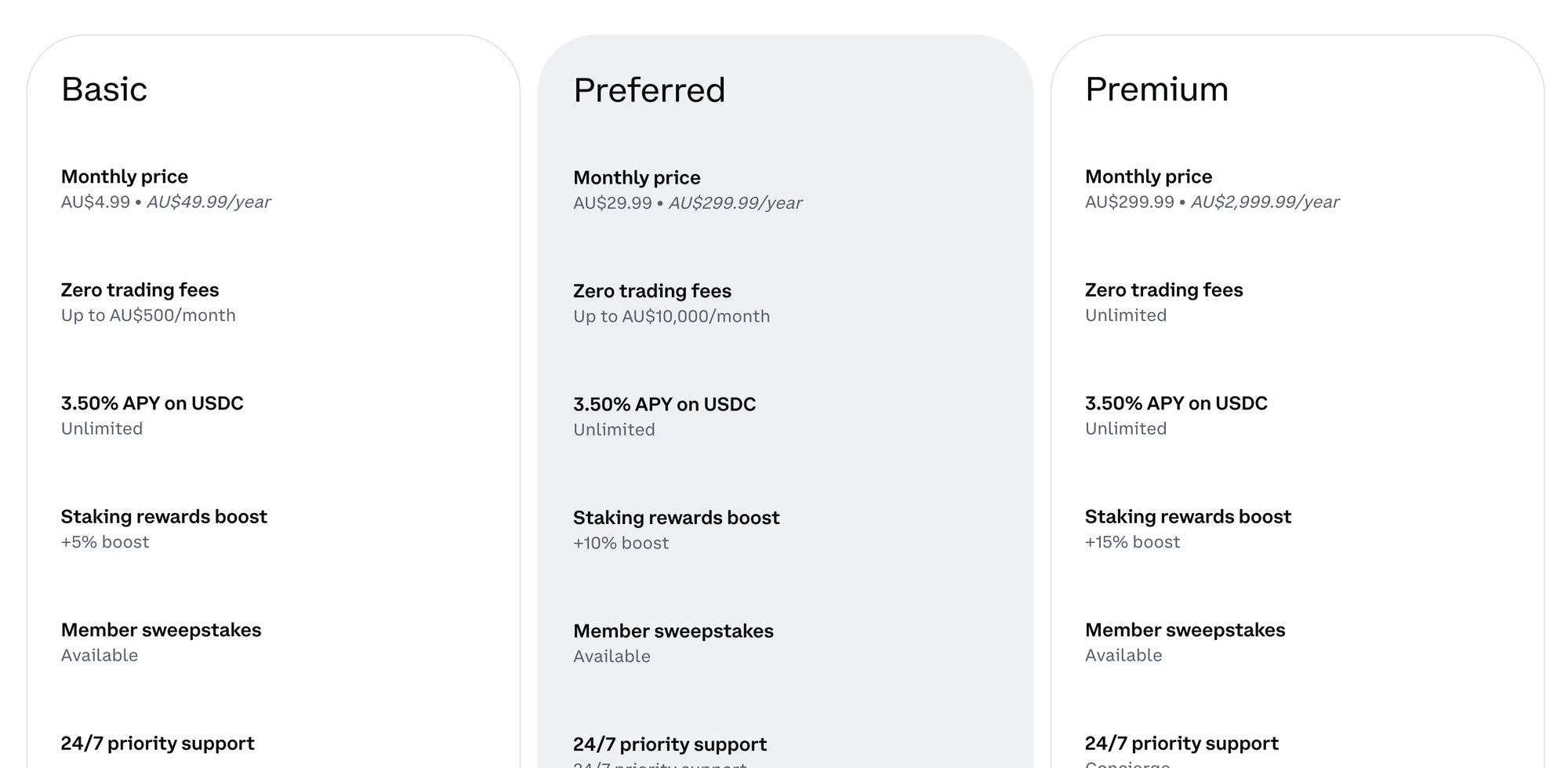Click the Premium plan heading

click(x=1156, y=89)
